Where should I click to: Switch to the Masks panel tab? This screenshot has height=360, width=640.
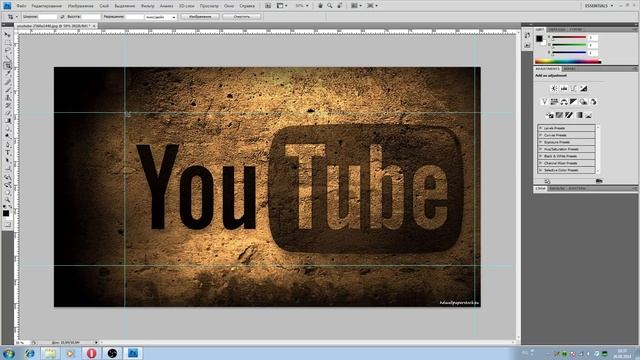click(569, 69)
